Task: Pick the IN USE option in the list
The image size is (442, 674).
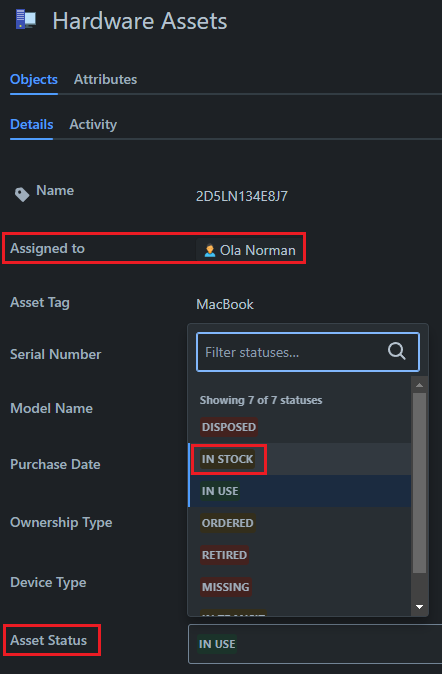Action: click(x=220, y=491)
